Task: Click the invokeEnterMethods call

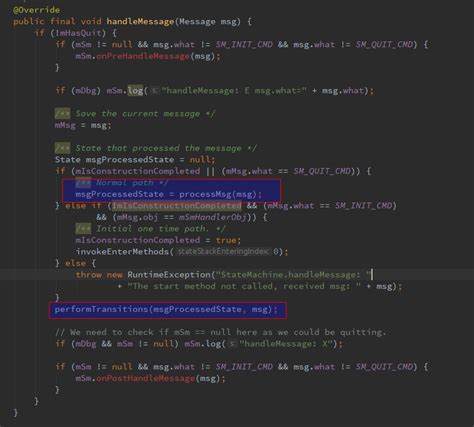Action: pos(182,252)
